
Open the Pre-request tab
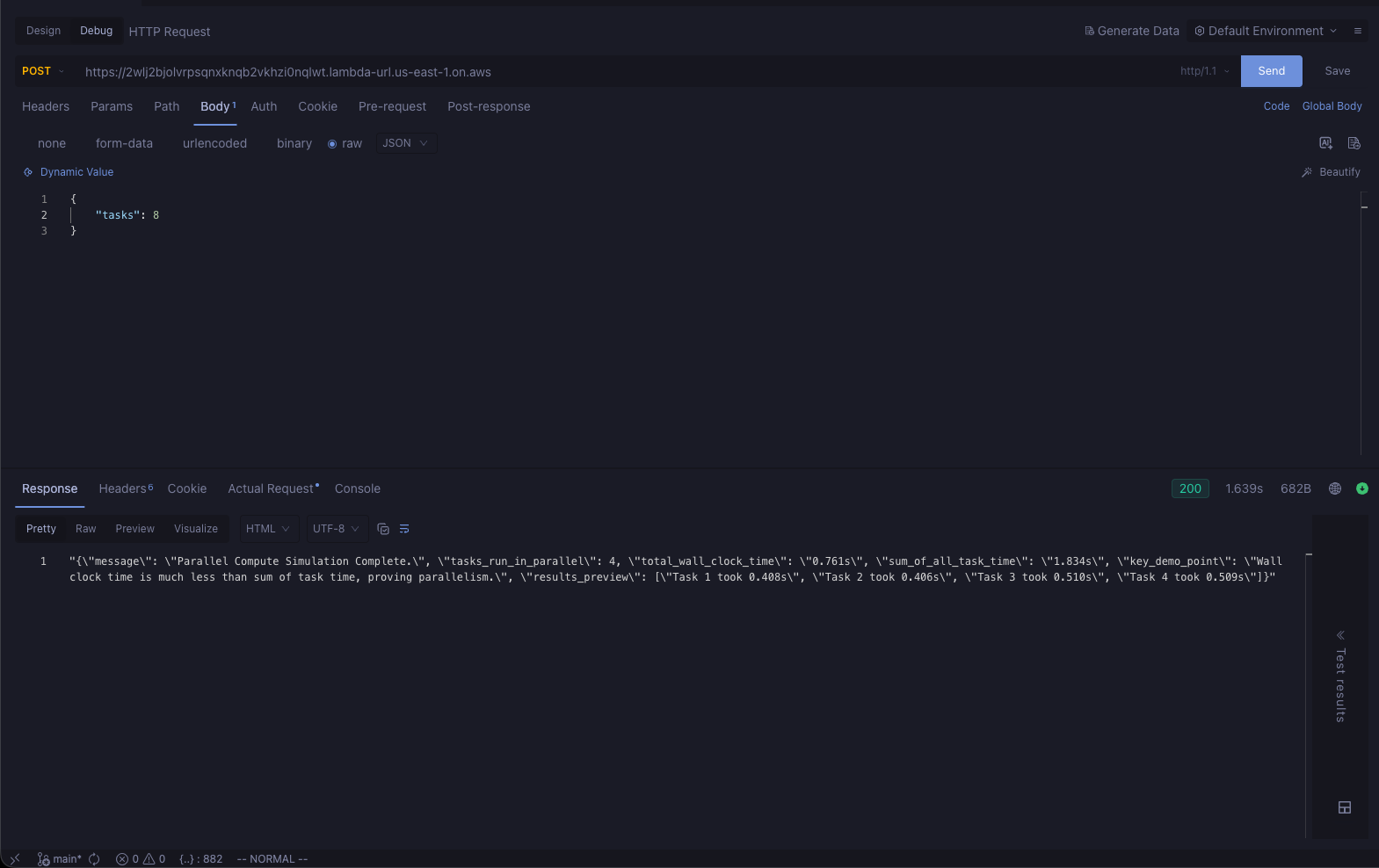(392, 106)
